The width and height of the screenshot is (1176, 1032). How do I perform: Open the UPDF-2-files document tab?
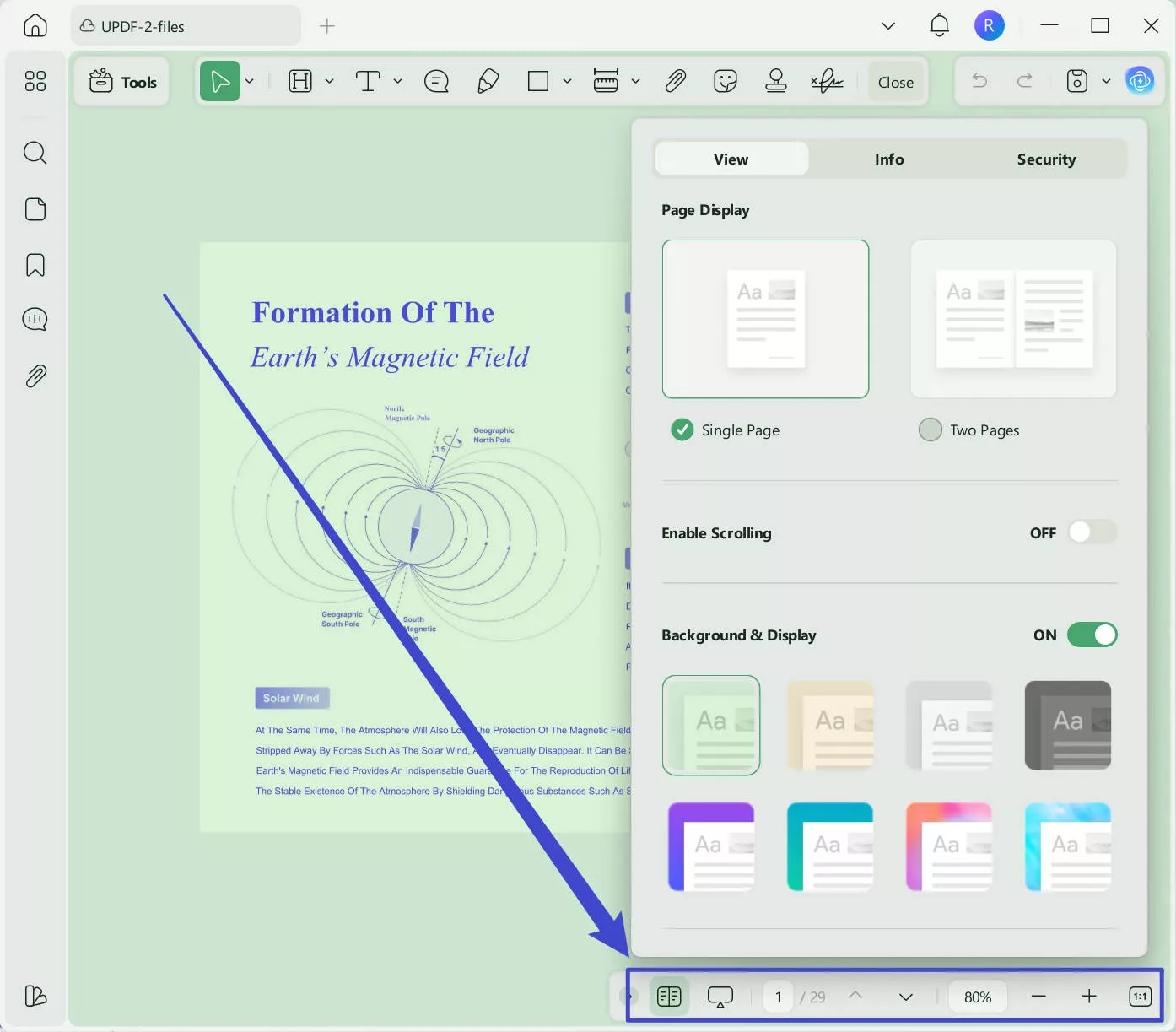[186, 26]
